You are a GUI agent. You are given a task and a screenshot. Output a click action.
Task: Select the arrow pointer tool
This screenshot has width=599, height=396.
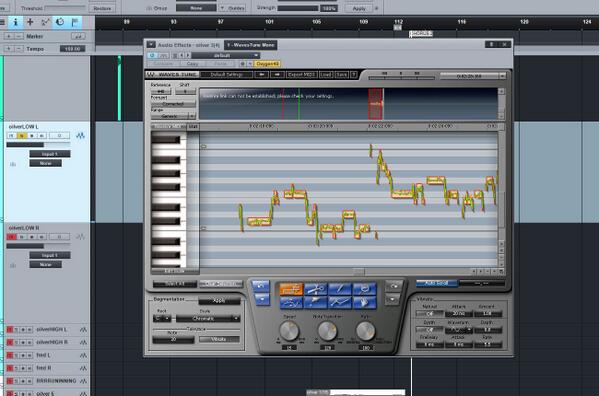(x=316, y=302)
